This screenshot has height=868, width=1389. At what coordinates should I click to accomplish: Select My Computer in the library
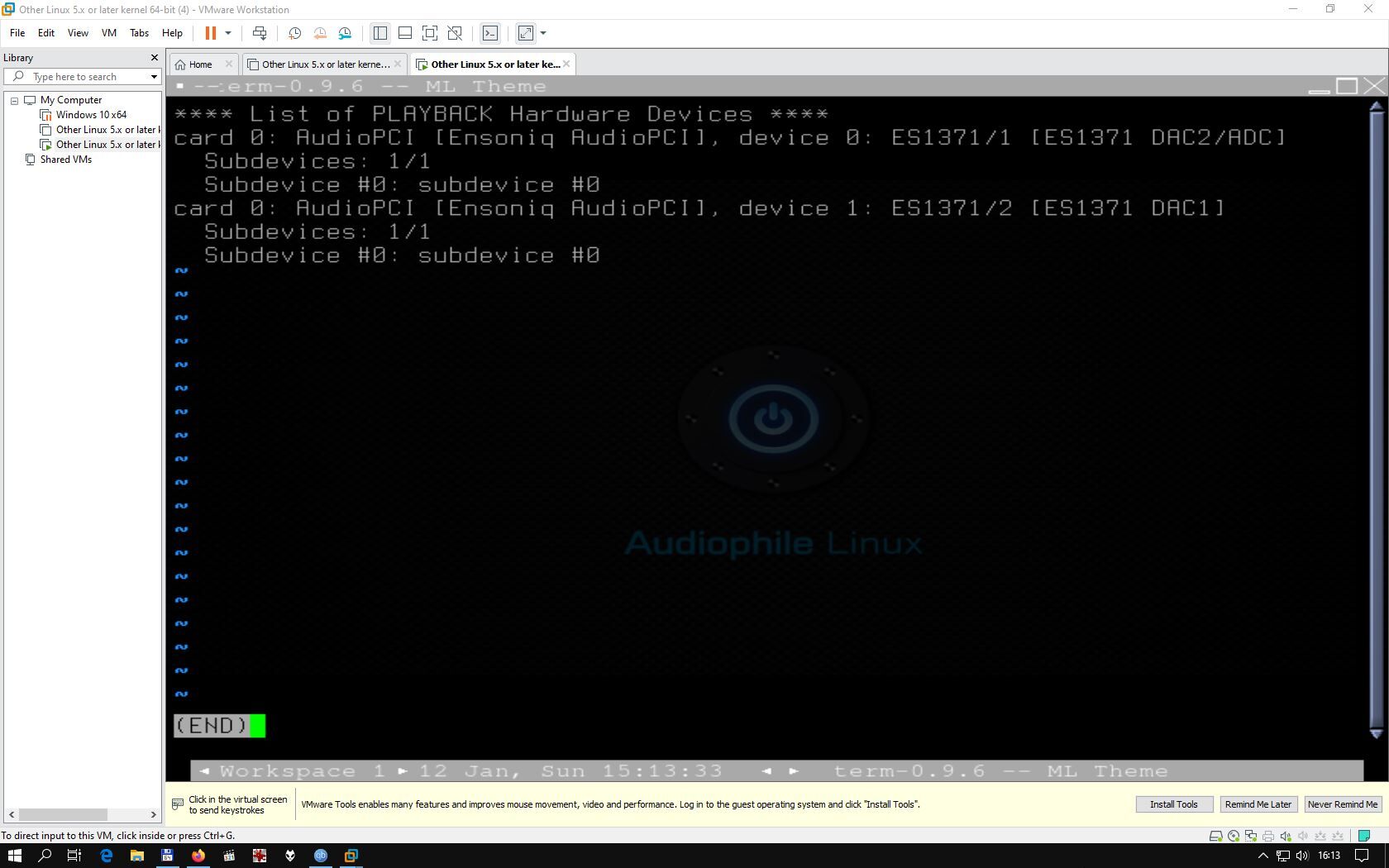coord(71,100)
